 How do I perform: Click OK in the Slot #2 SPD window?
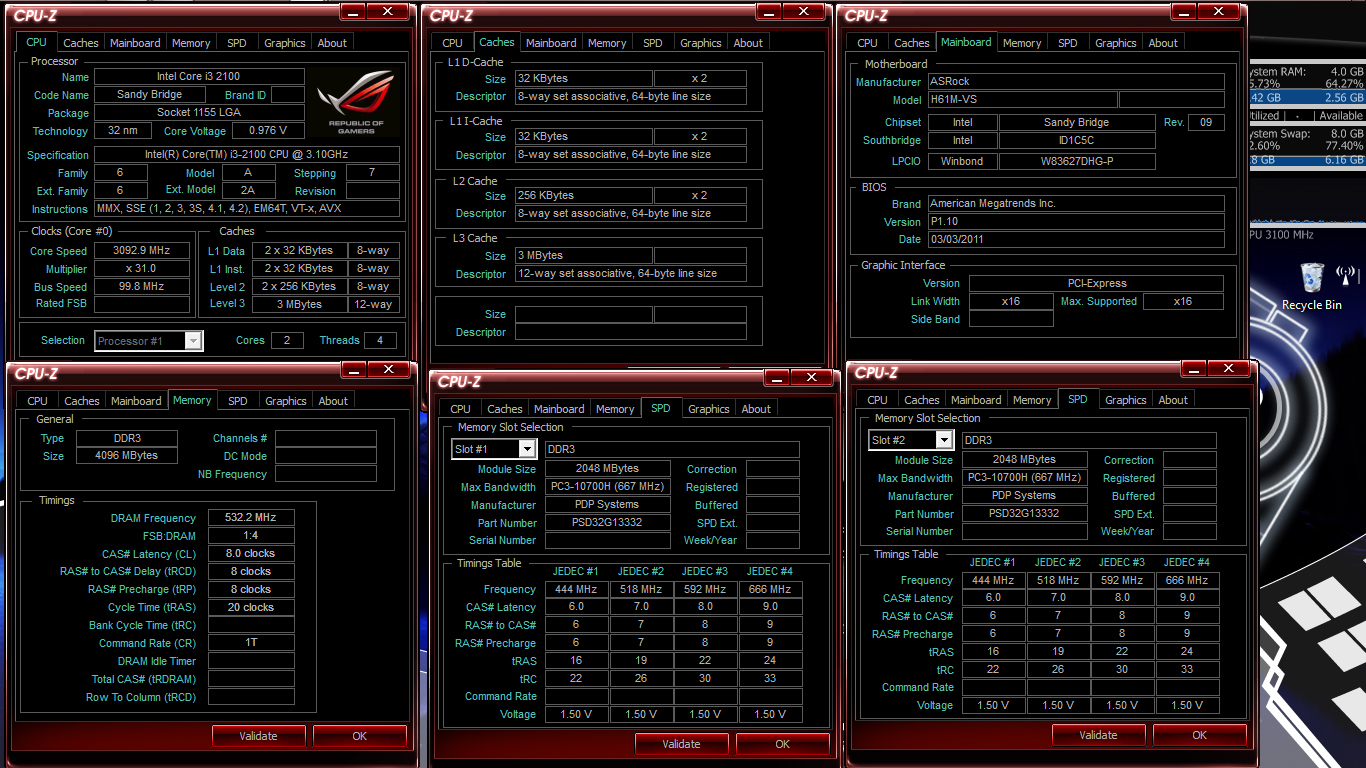1200,735
